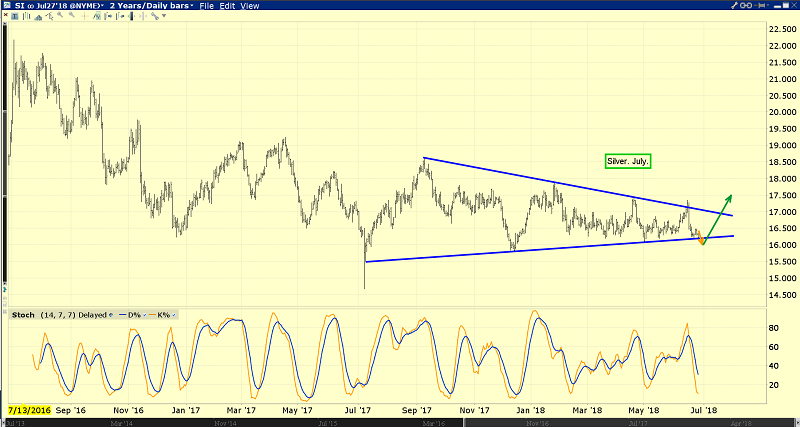Image resolution: width=800 pixels, height=427 pixels.
Task: Click the highlighted 7/13/2016 date label
Action: pyautogui.click(x=27, y=410)
